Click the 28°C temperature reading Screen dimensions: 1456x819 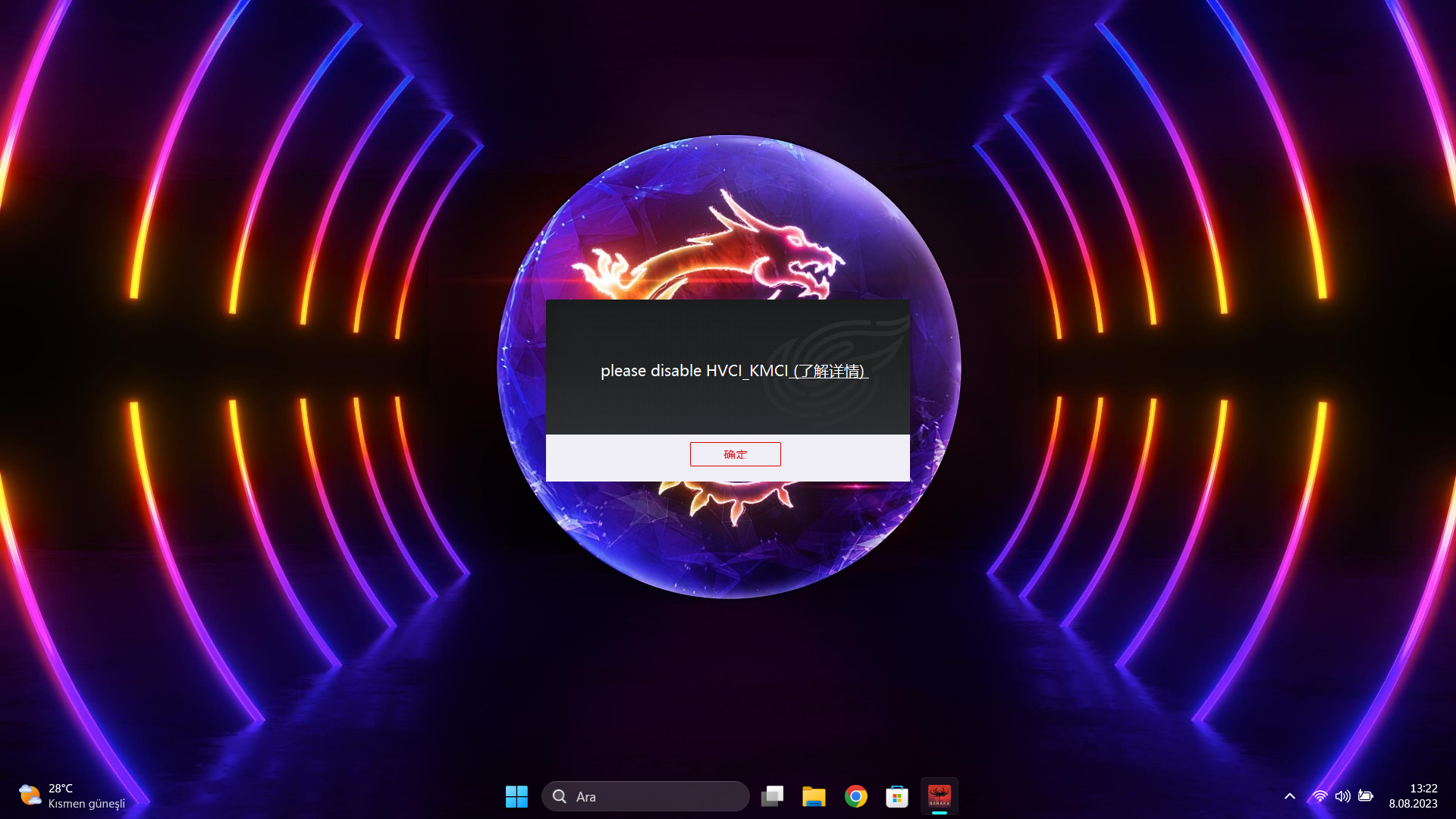(61, 789)
